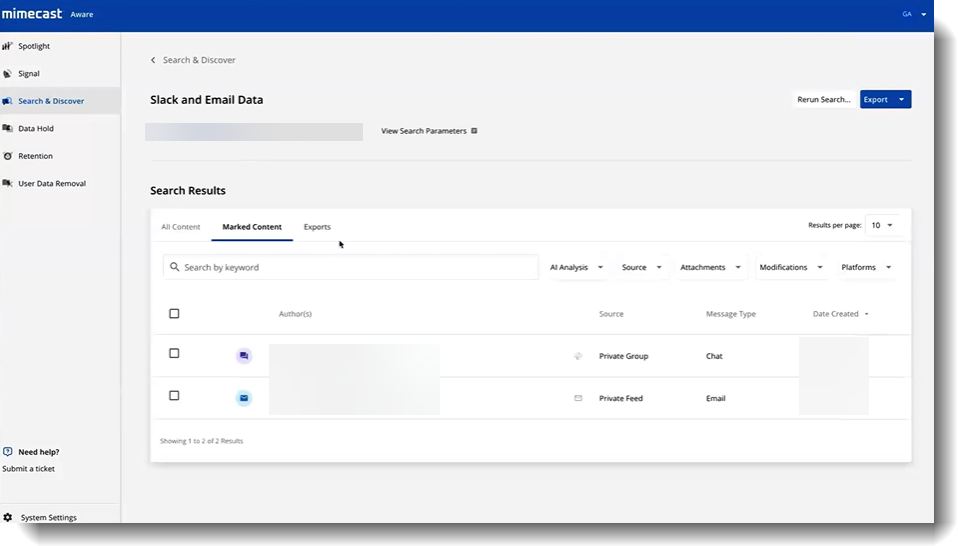
Task: Click icon next to View Search Parameters
Action: click(x=474, y=131)
